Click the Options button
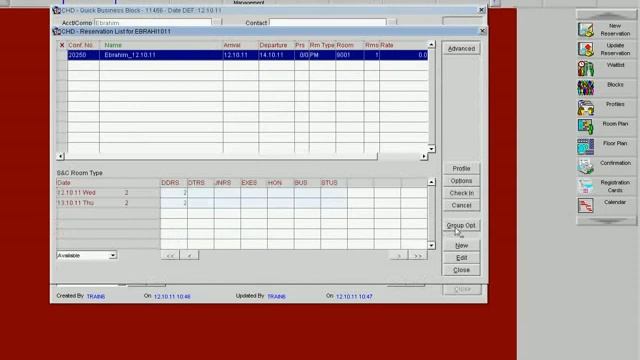 (x=461, y=181)
